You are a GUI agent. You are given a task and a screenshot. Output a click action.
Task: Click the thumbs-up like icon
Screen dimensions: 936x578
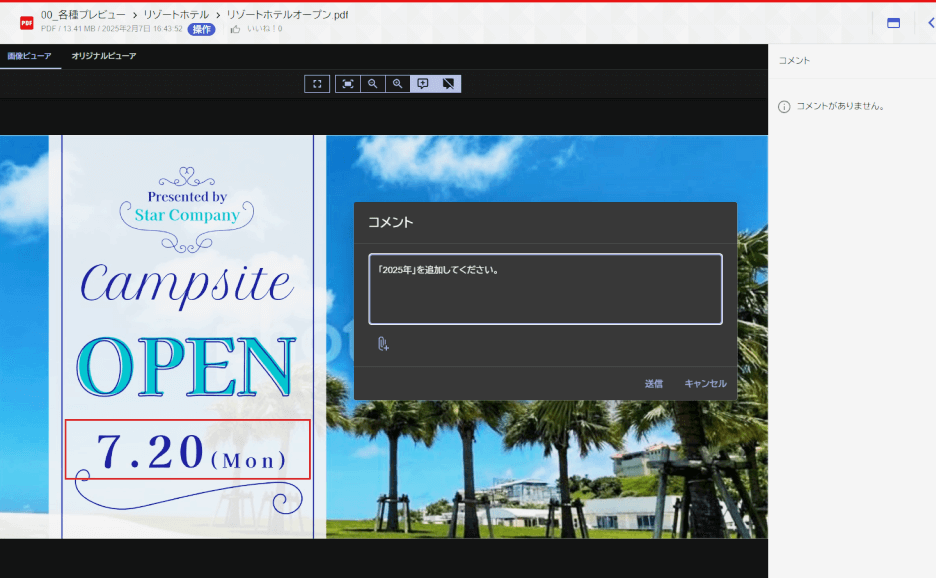235,29
